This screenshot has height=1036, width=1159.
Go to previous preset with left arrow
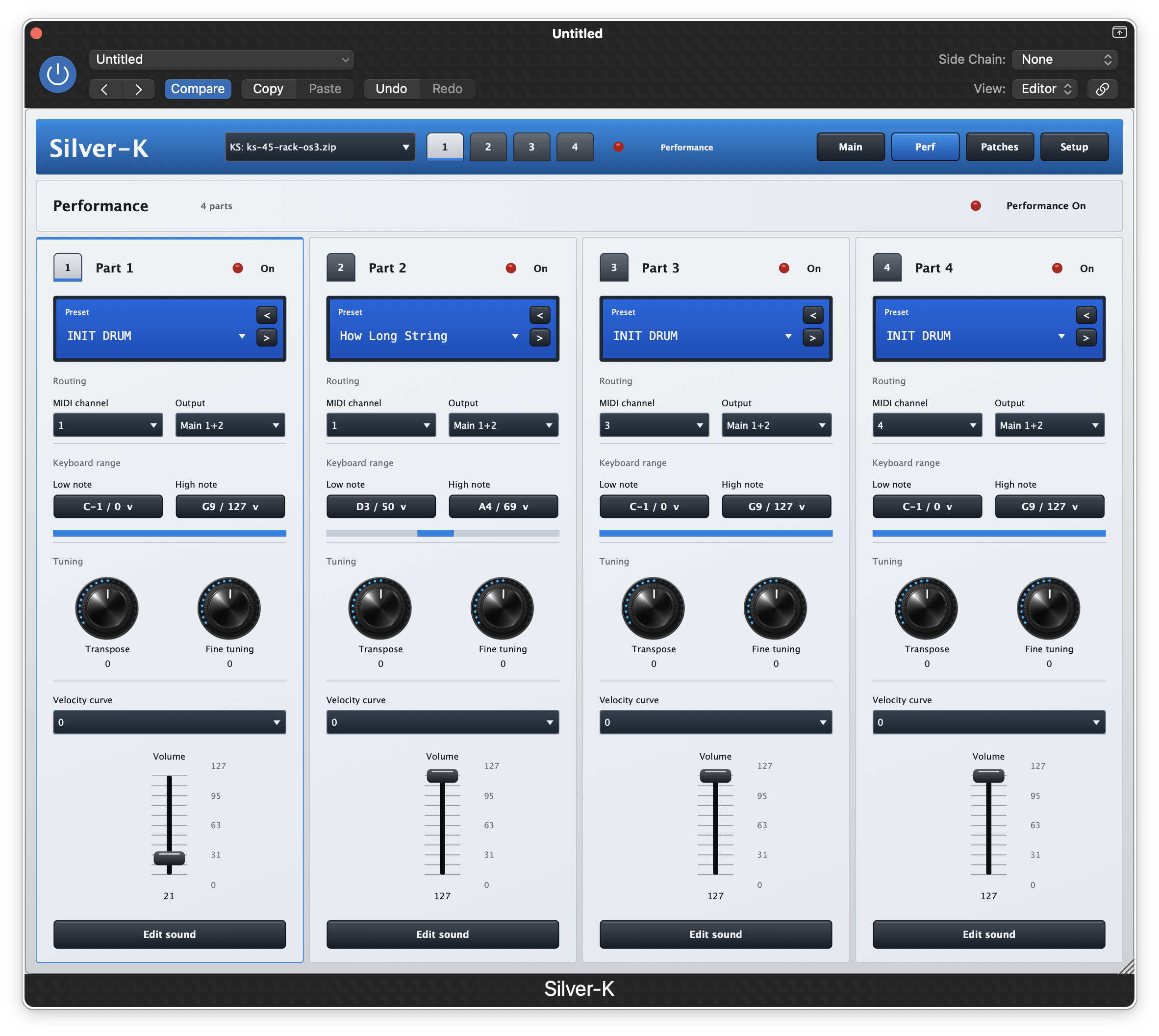(x=105, y=89)
